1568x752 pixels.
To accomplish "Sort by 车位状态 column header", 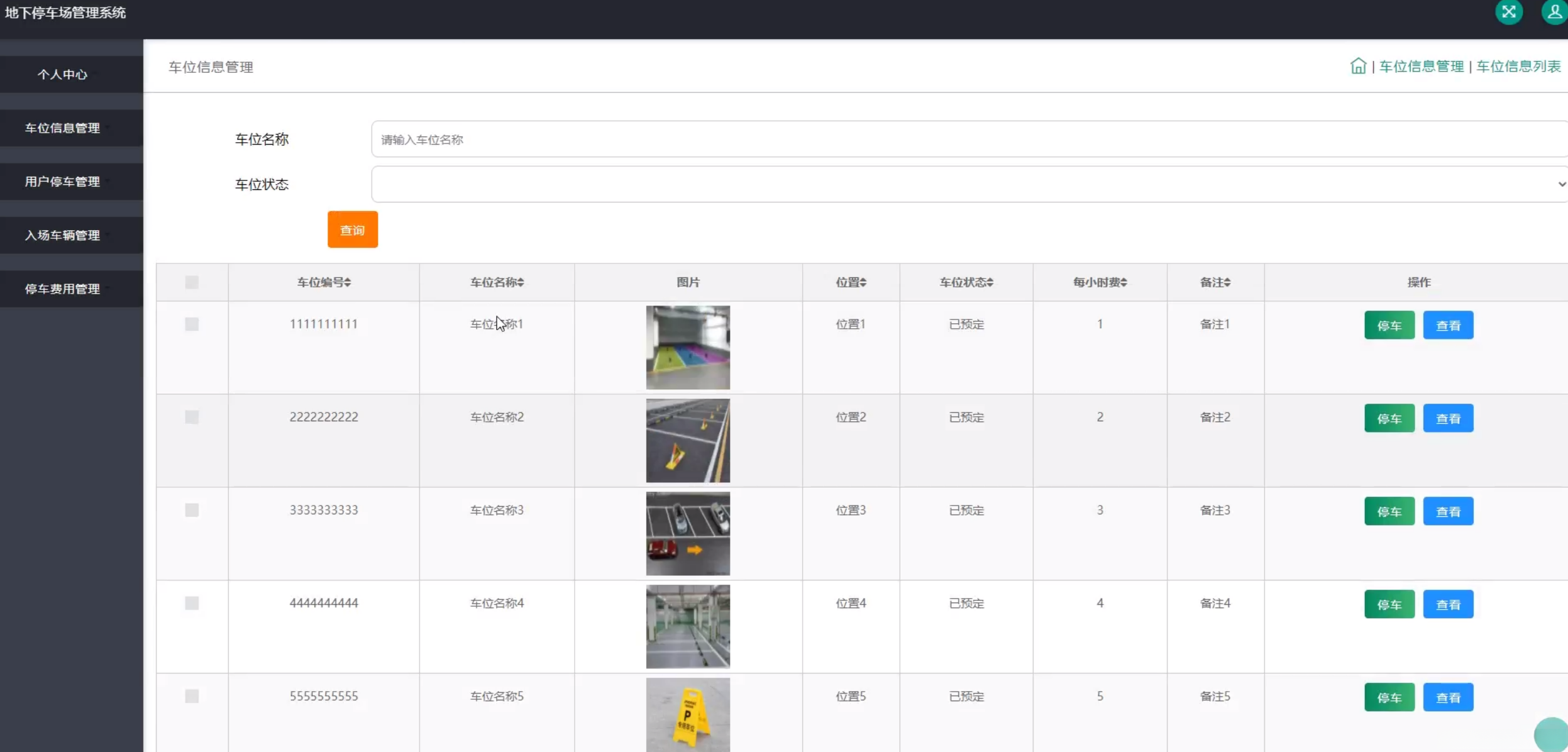I will coord(966,282).
